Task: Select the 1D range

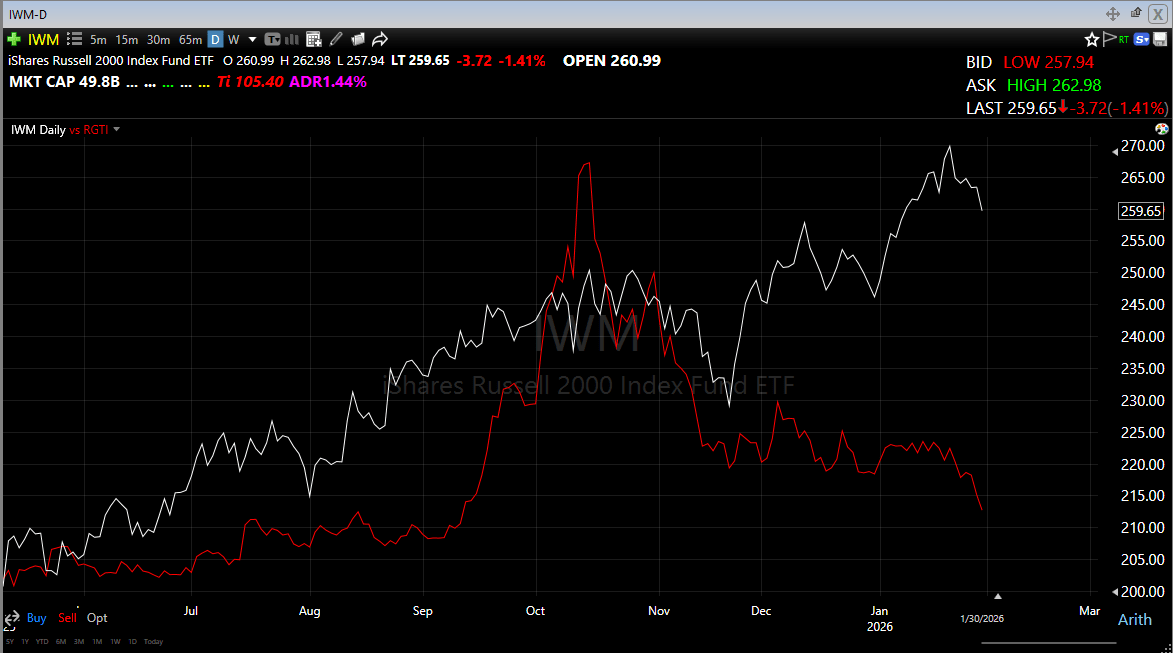Action: click(132, 642)
